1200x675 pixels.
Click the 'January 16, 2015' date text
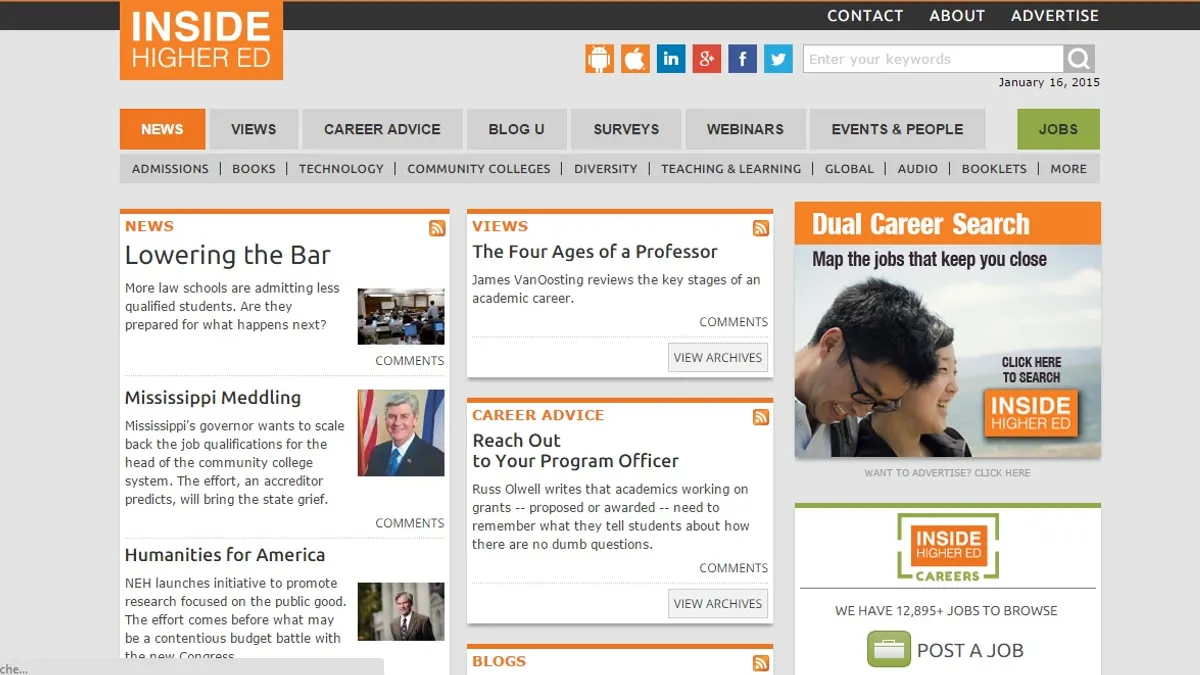pos(1049,83)
